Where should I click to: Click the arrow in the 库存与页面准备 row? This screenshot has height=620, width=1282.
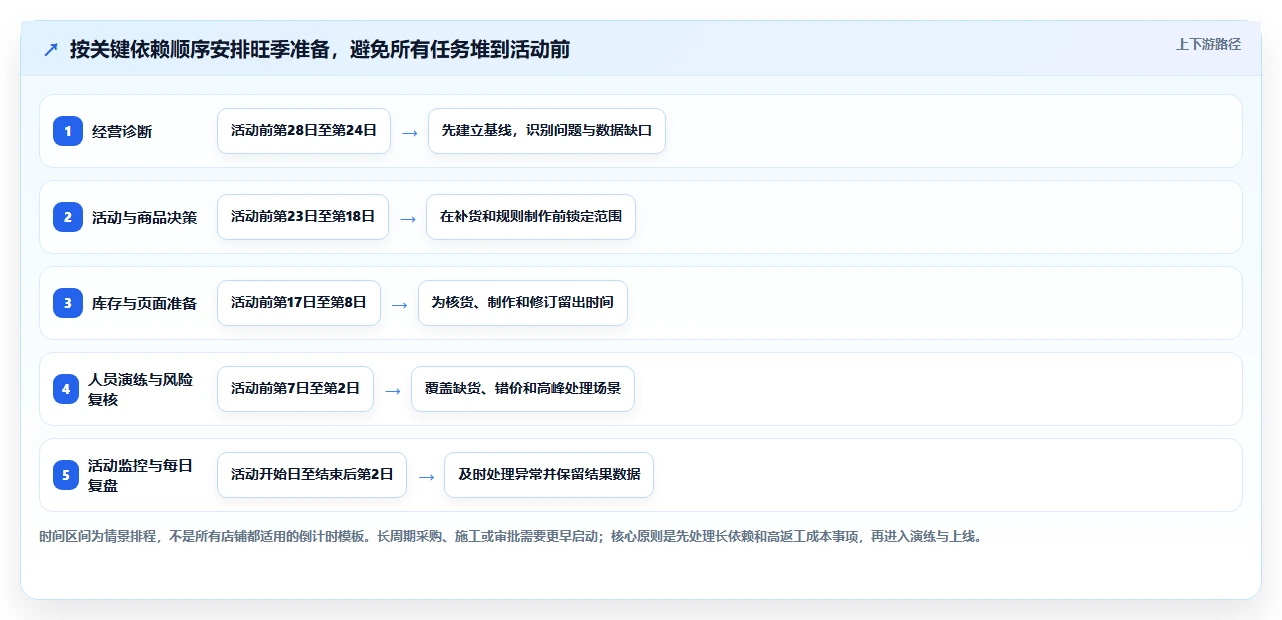(399, 304)
